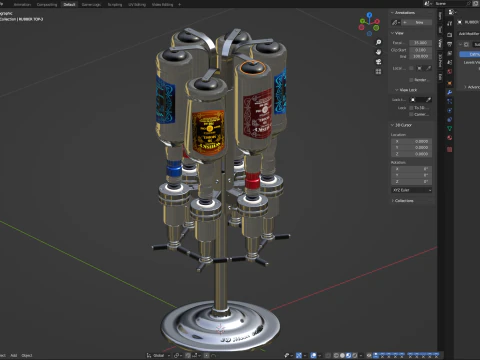Collapse the 3D Cursor panel
The height and width of the screenshot is (360, 480).
pos(392,125)
